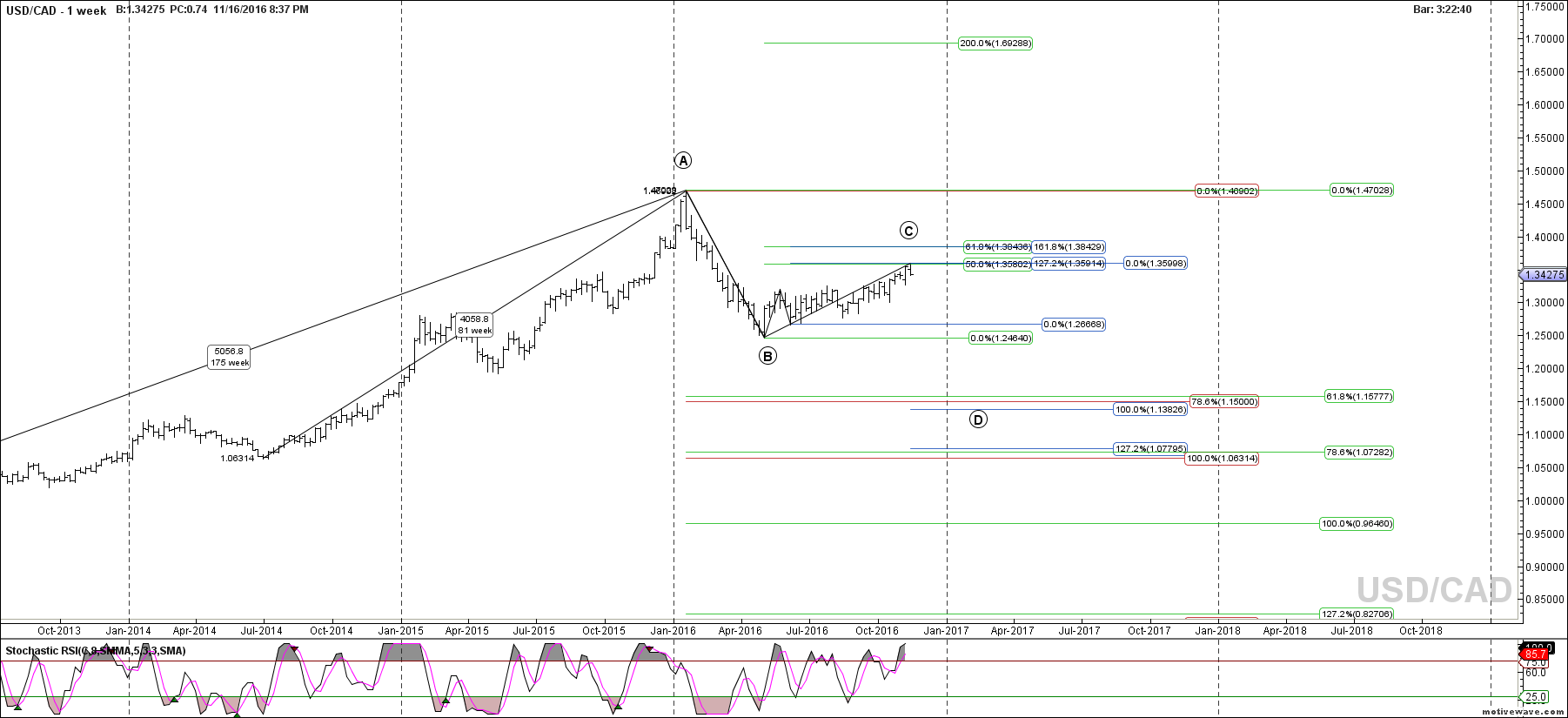Select the 0.0%(1.47028) green label
This screenshot has width=1568, height=718.
click(1362, 191)
